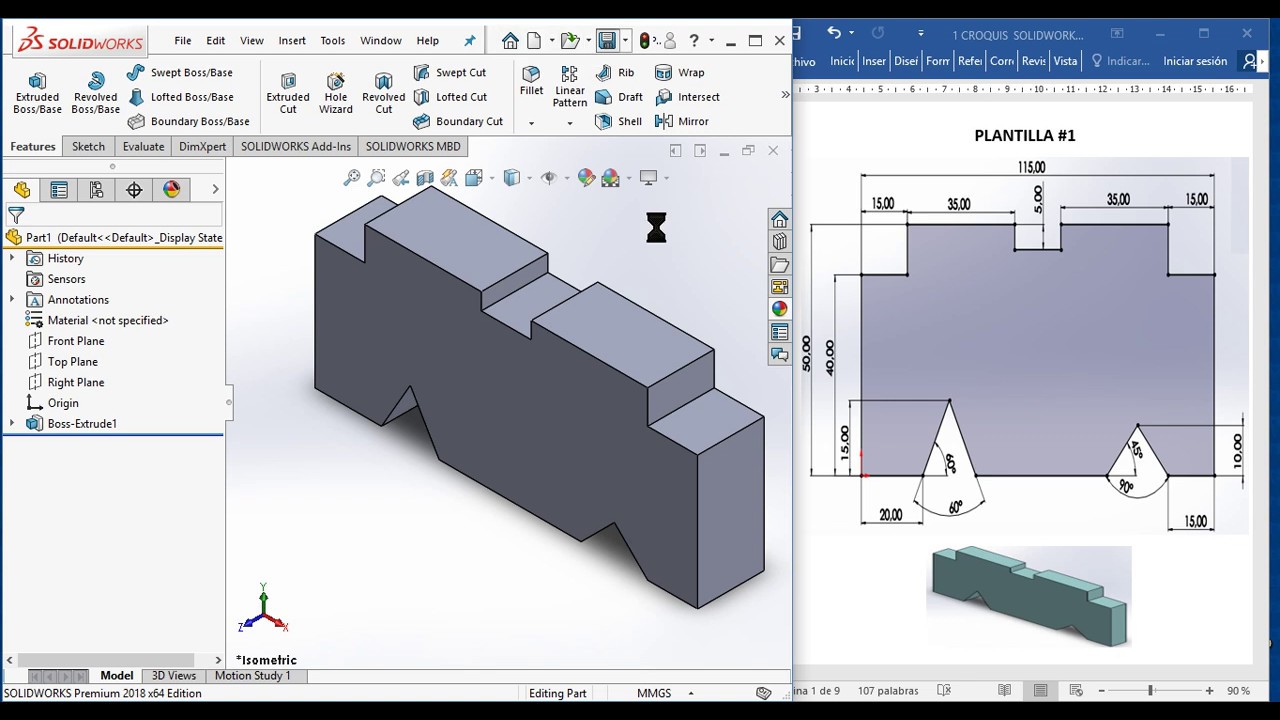This screenshot has height=720, width=1280.
Task: Activate the Swept Cut tool
Action: point(449,72)
